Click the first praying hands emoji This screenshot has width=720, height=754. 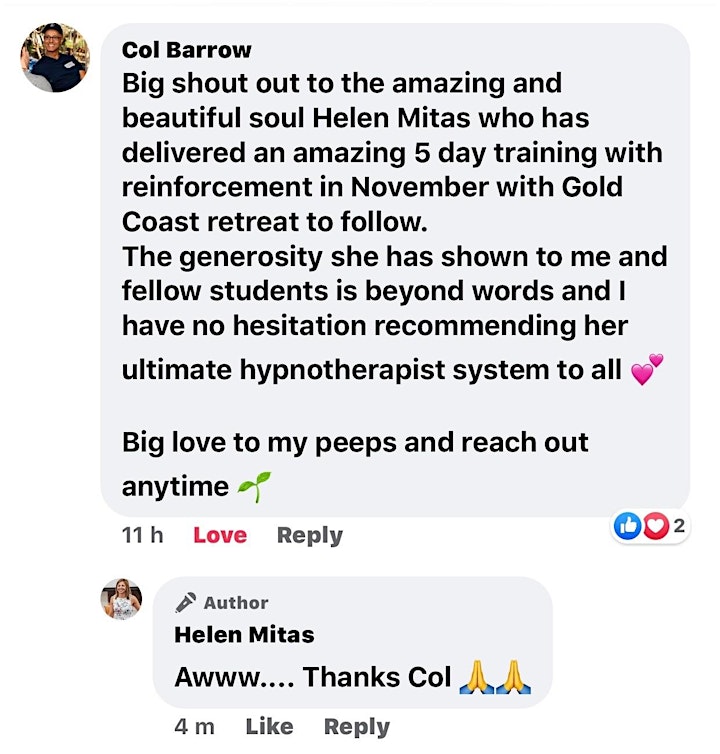point(477,677)
